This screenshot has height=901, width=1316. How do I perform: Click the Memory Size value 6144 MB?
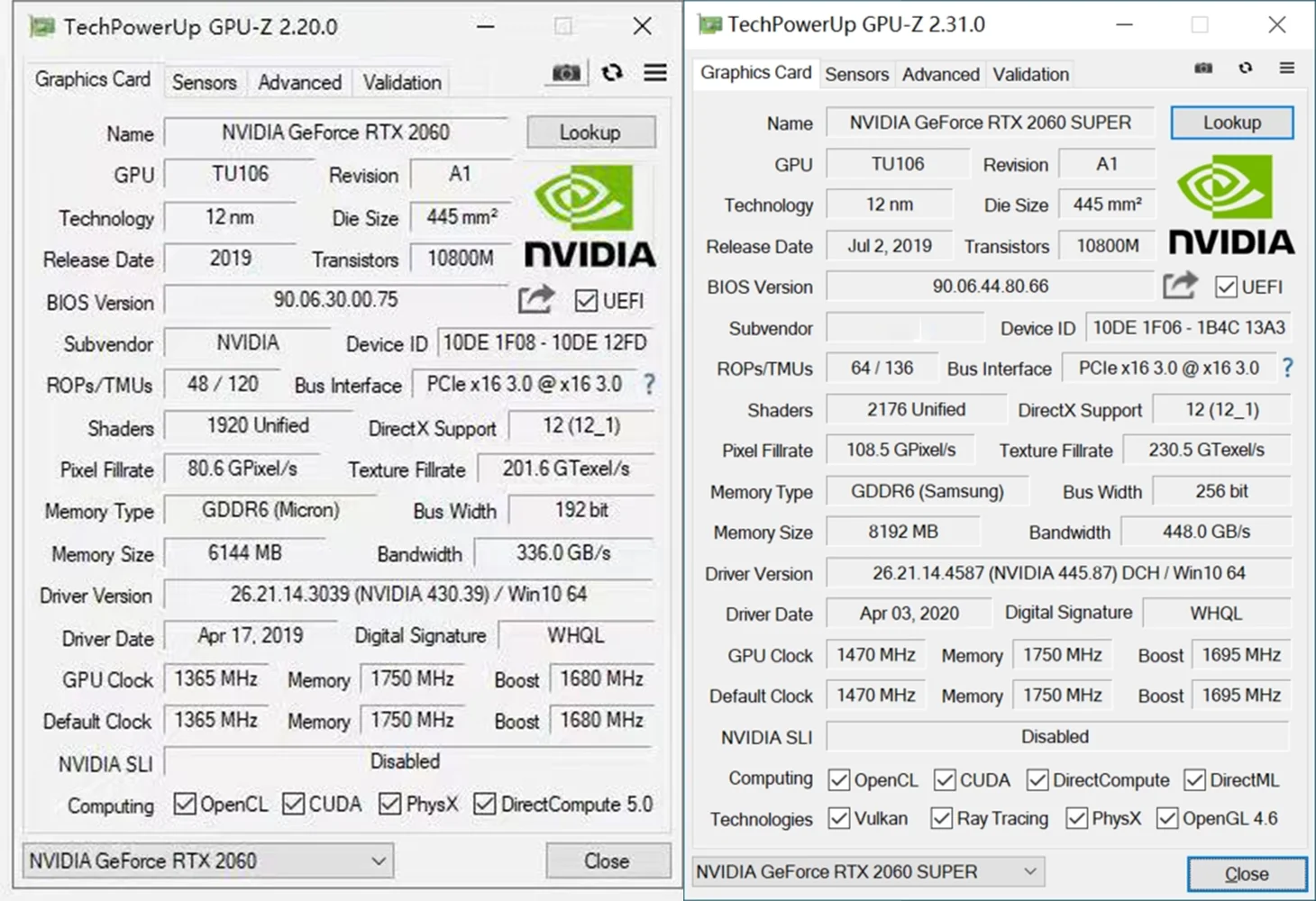245,552
